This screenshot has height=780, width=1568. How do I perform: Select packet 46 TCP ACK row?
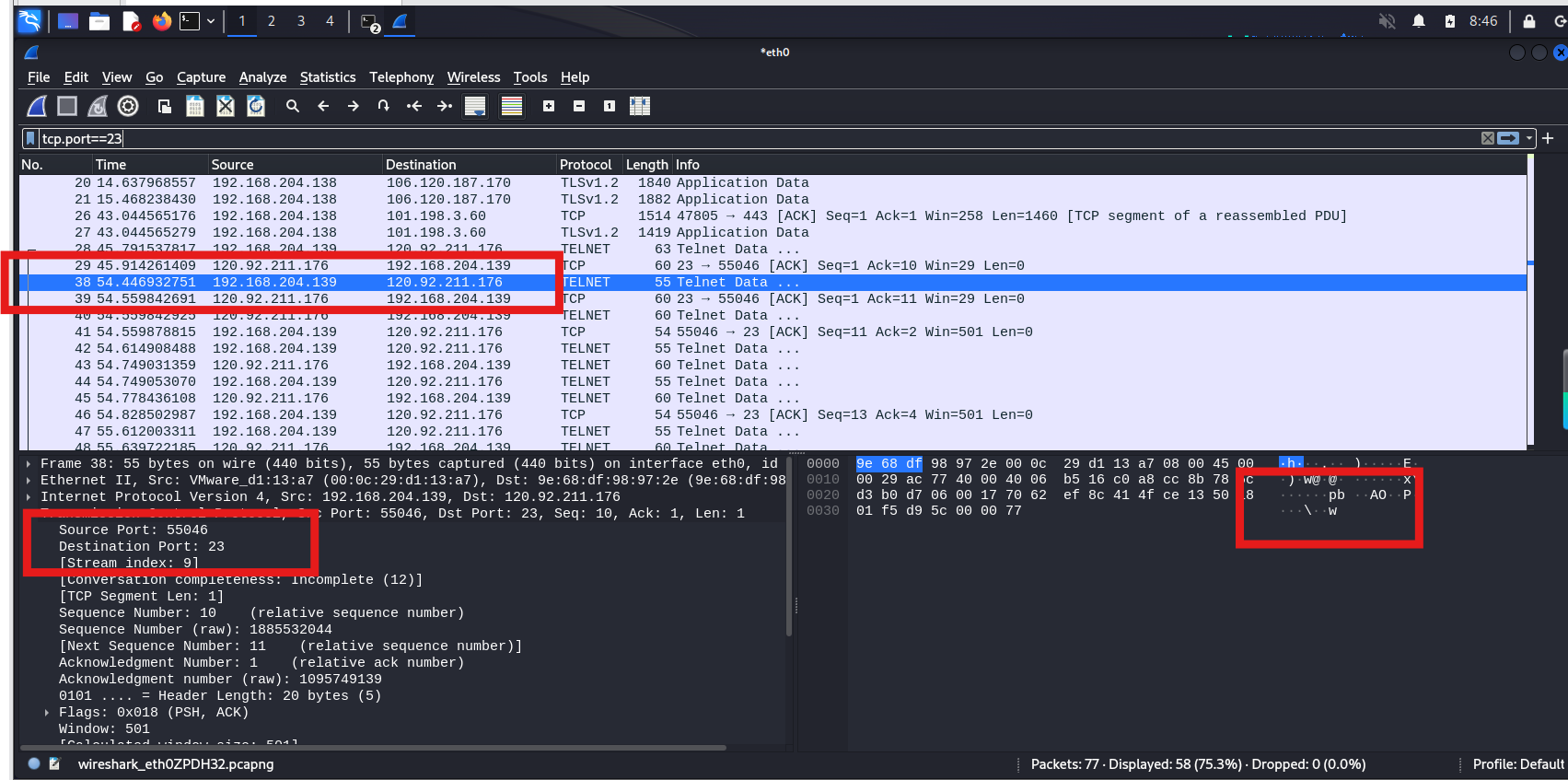click(x=772, y=414)
